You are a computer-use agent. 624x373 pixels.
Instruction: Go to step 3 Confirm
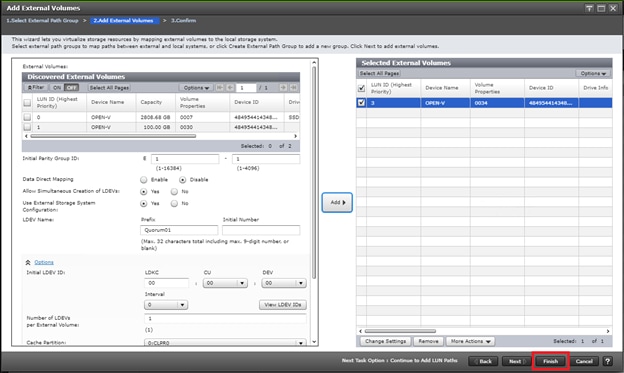click(x=183, y=20)
